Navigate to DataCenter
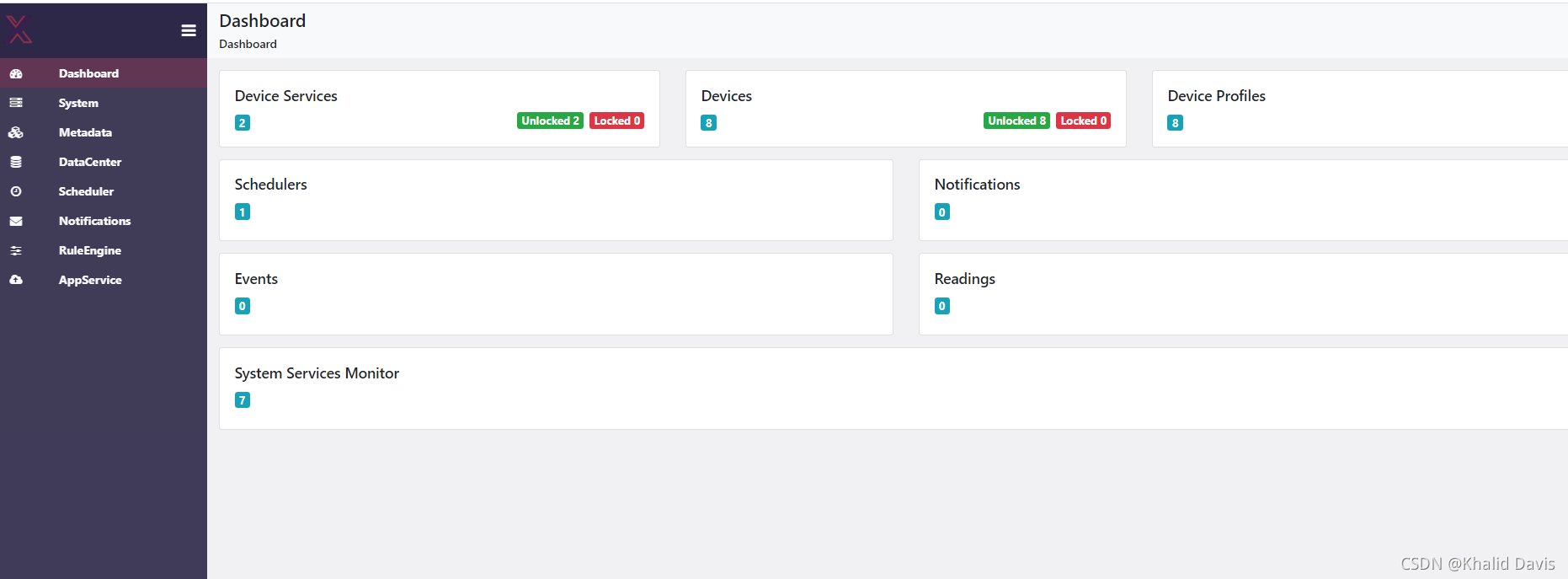The width and height of the screenshot is (1568, 579). coord(104,162)
